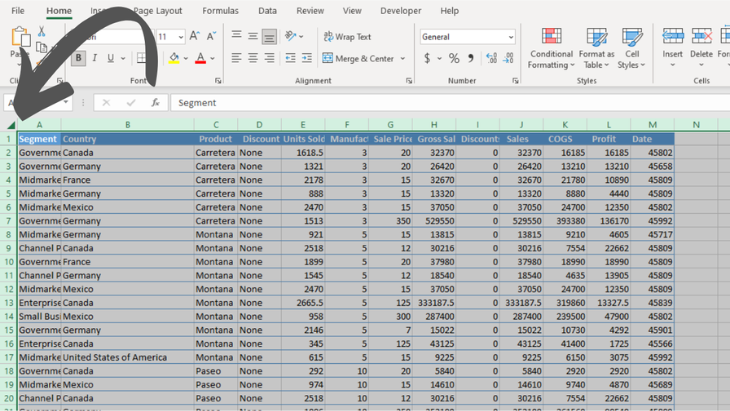Select column H header
Viewport: 730px width, 411px height.
tap(434, 125)
